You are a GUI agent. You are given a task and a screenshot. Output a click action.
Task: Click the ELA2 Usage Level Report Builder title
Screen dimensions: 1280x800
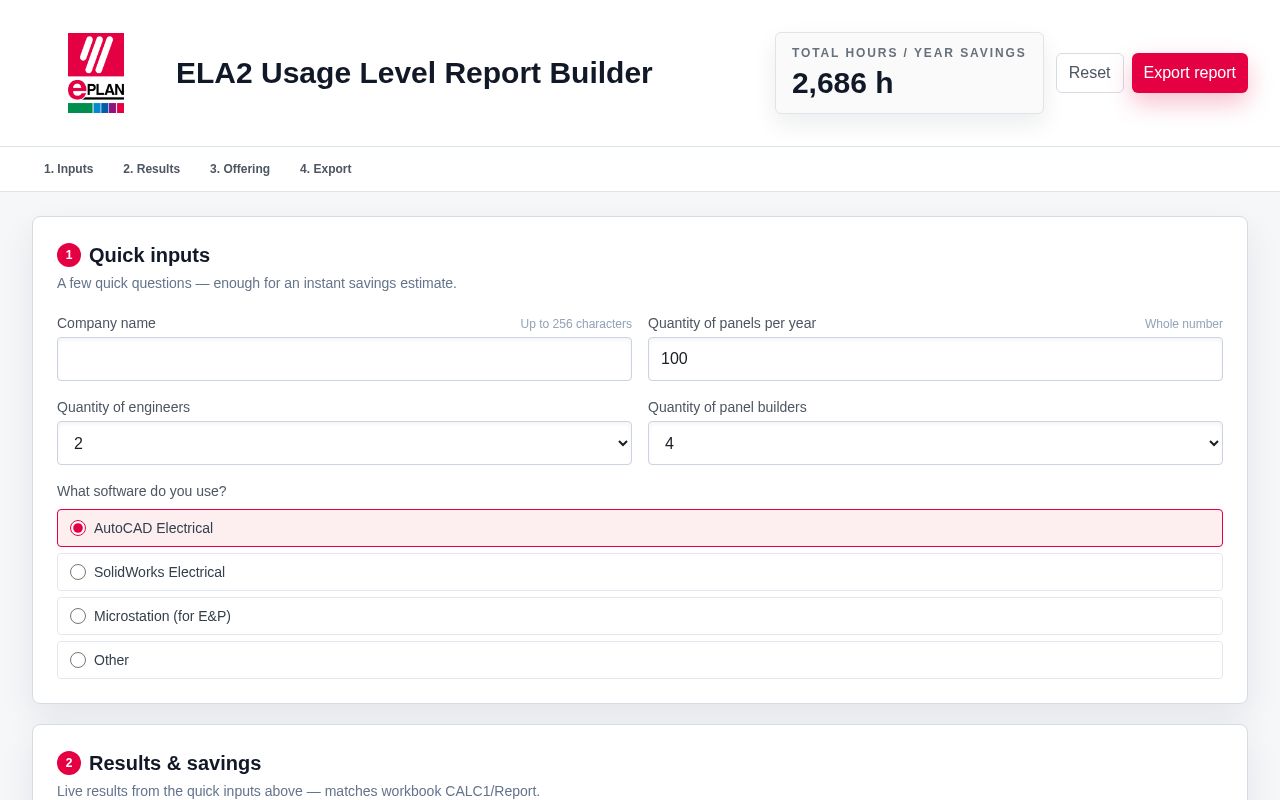coord(414,73)
